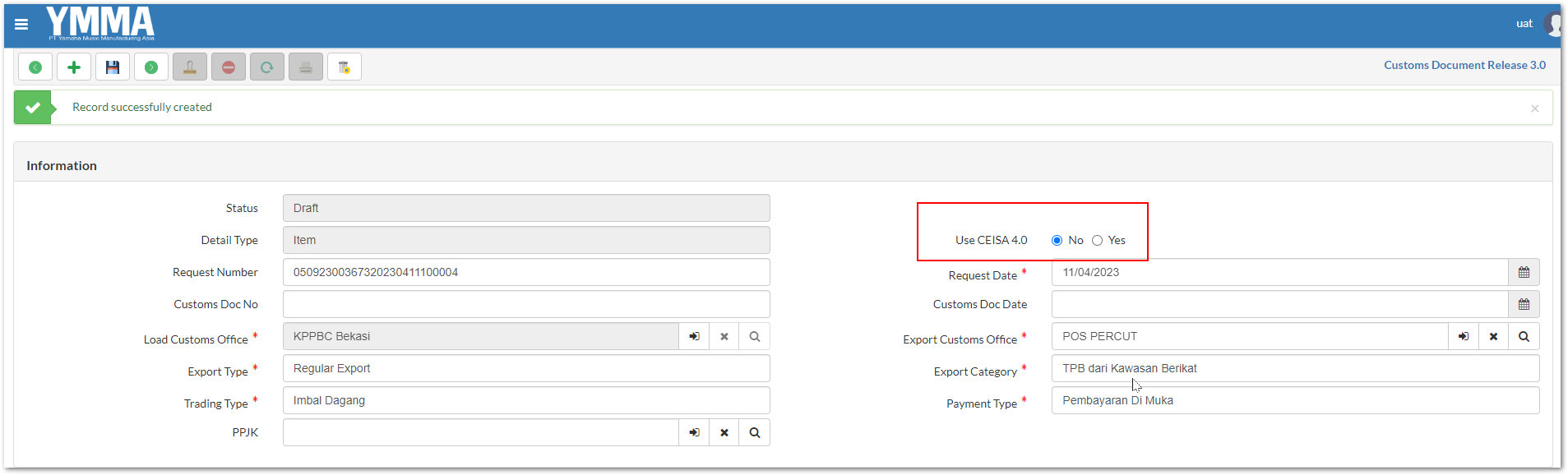Dismiss the success notification

(x=1534, y=108)
